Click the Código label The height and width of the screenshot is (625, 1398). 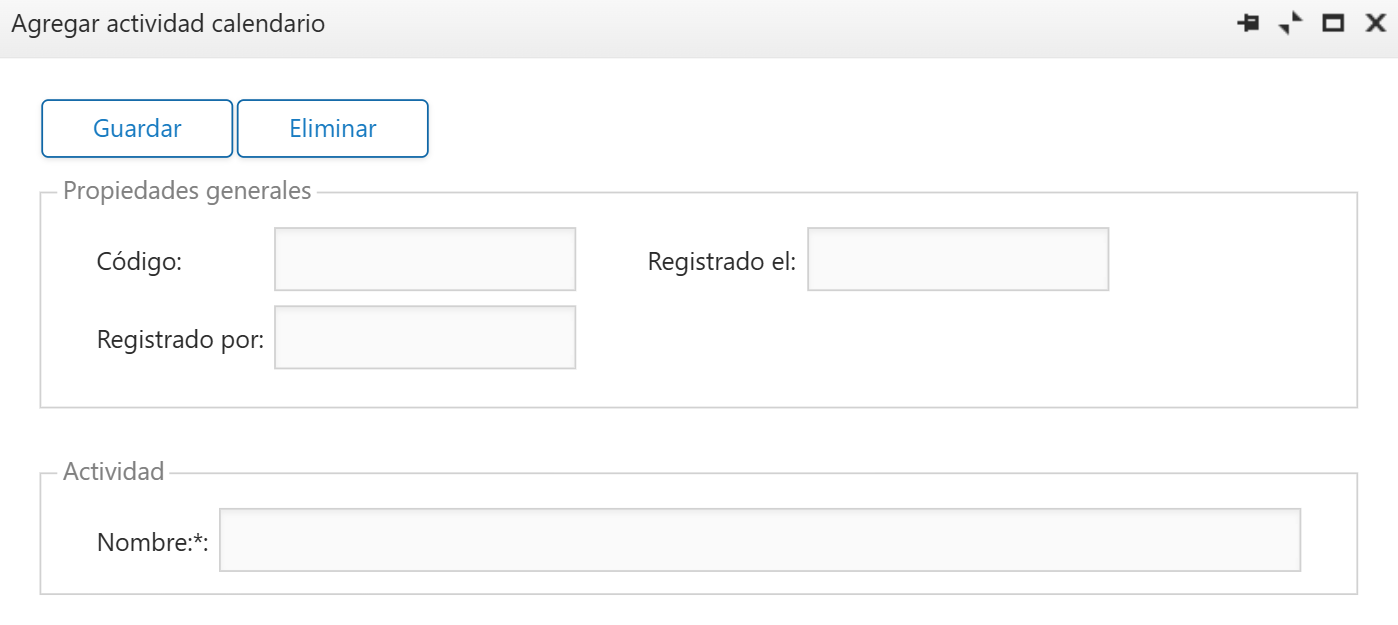pyautogui.click(x=139, y=262)
